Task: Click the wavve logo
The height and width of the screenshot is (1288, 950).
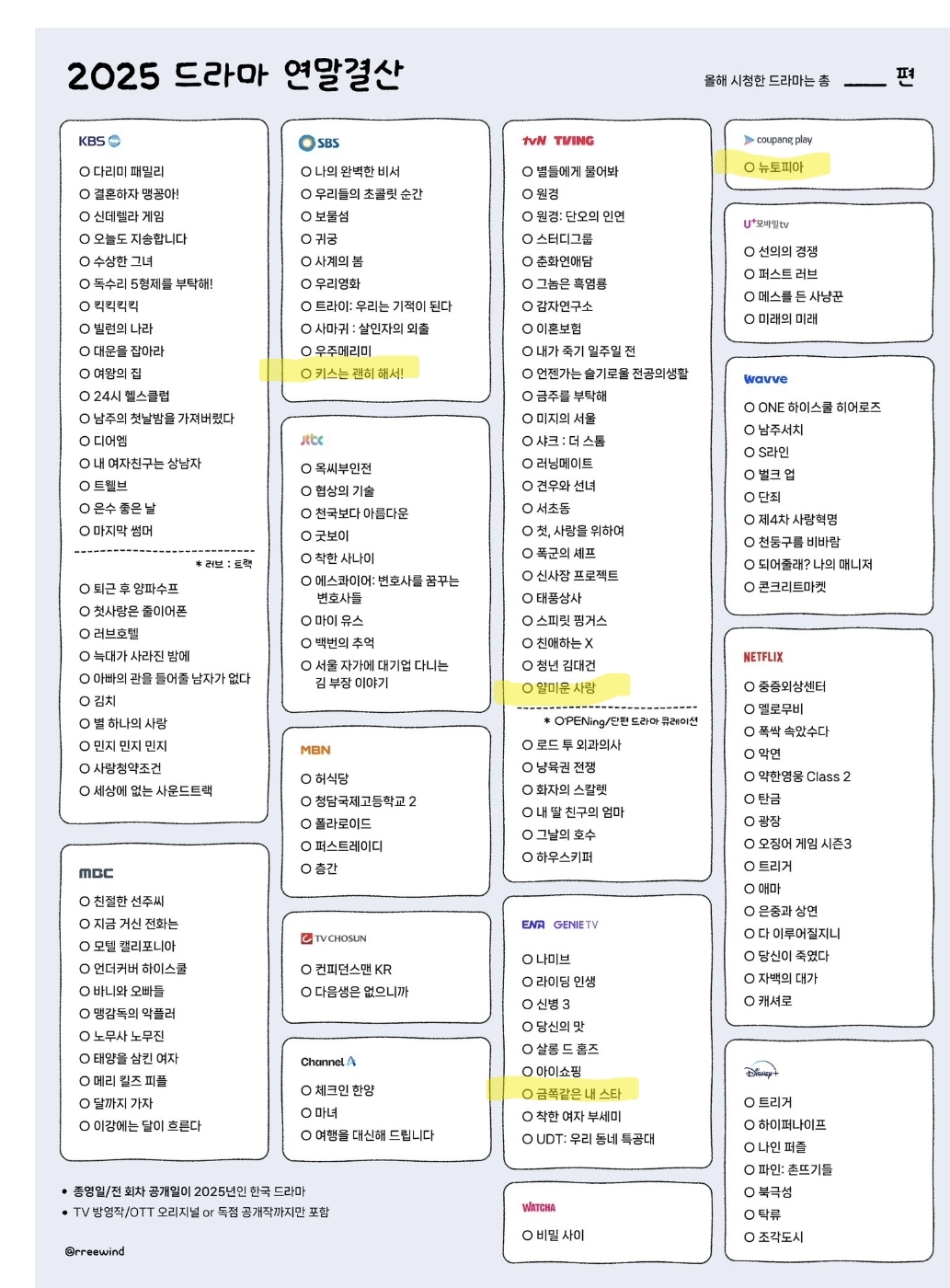Action: 765,378
